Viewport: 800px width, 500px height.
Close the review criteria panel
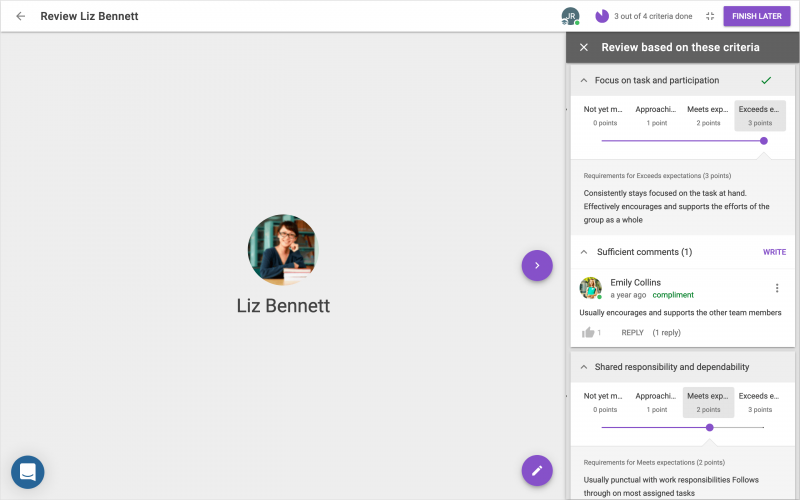coord(584,47)
